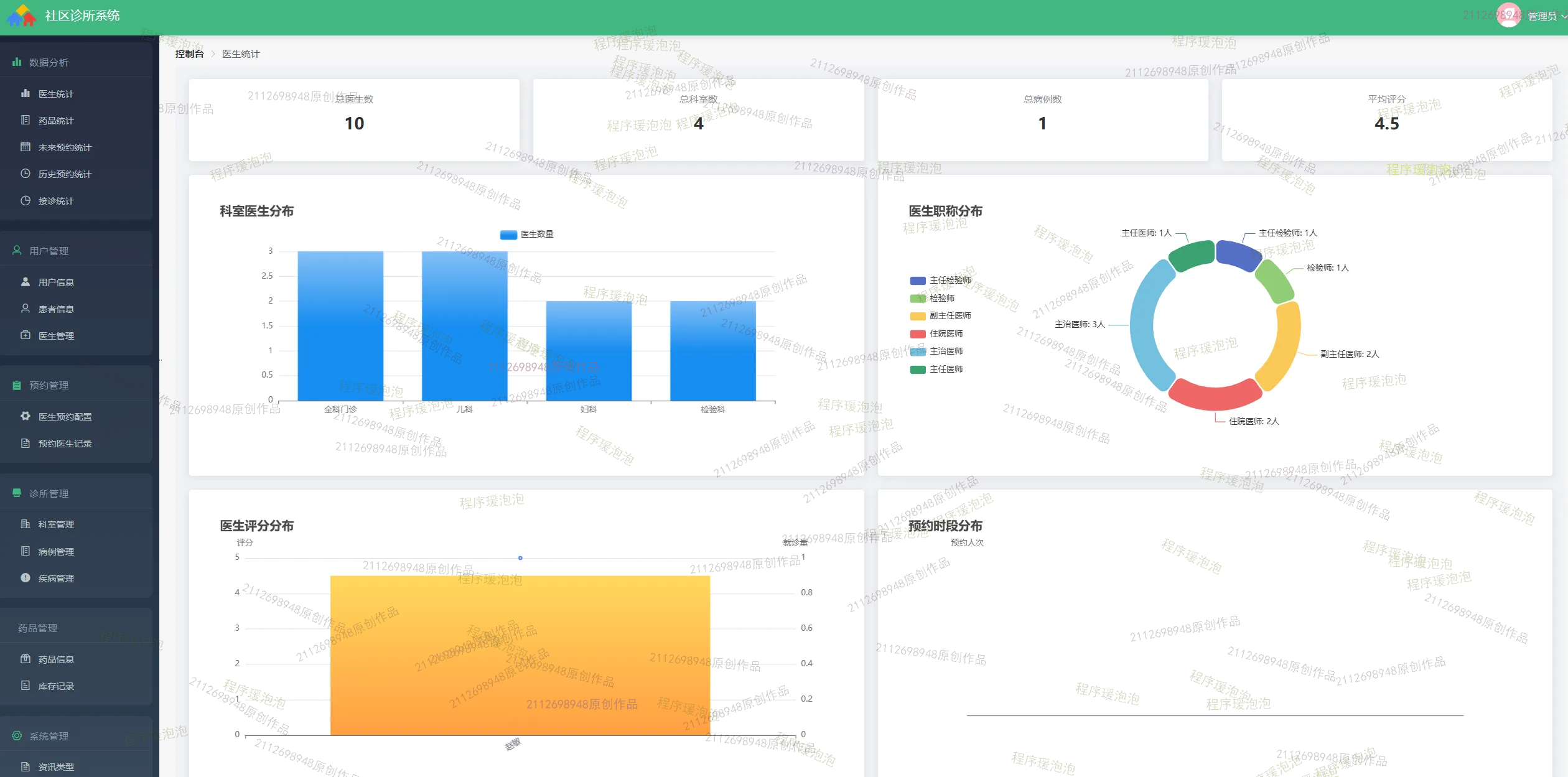
Task: Click the 历史预约统计 clock icon
Action: point(26,174)
